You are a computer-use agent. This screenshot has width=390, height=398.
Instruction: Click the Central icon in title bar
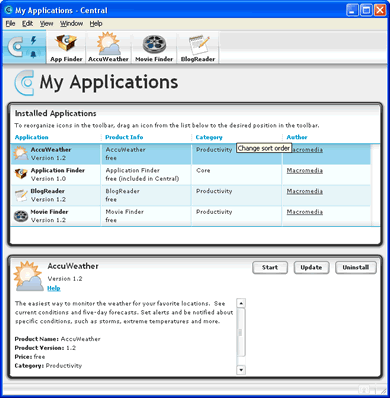[8, 10]
